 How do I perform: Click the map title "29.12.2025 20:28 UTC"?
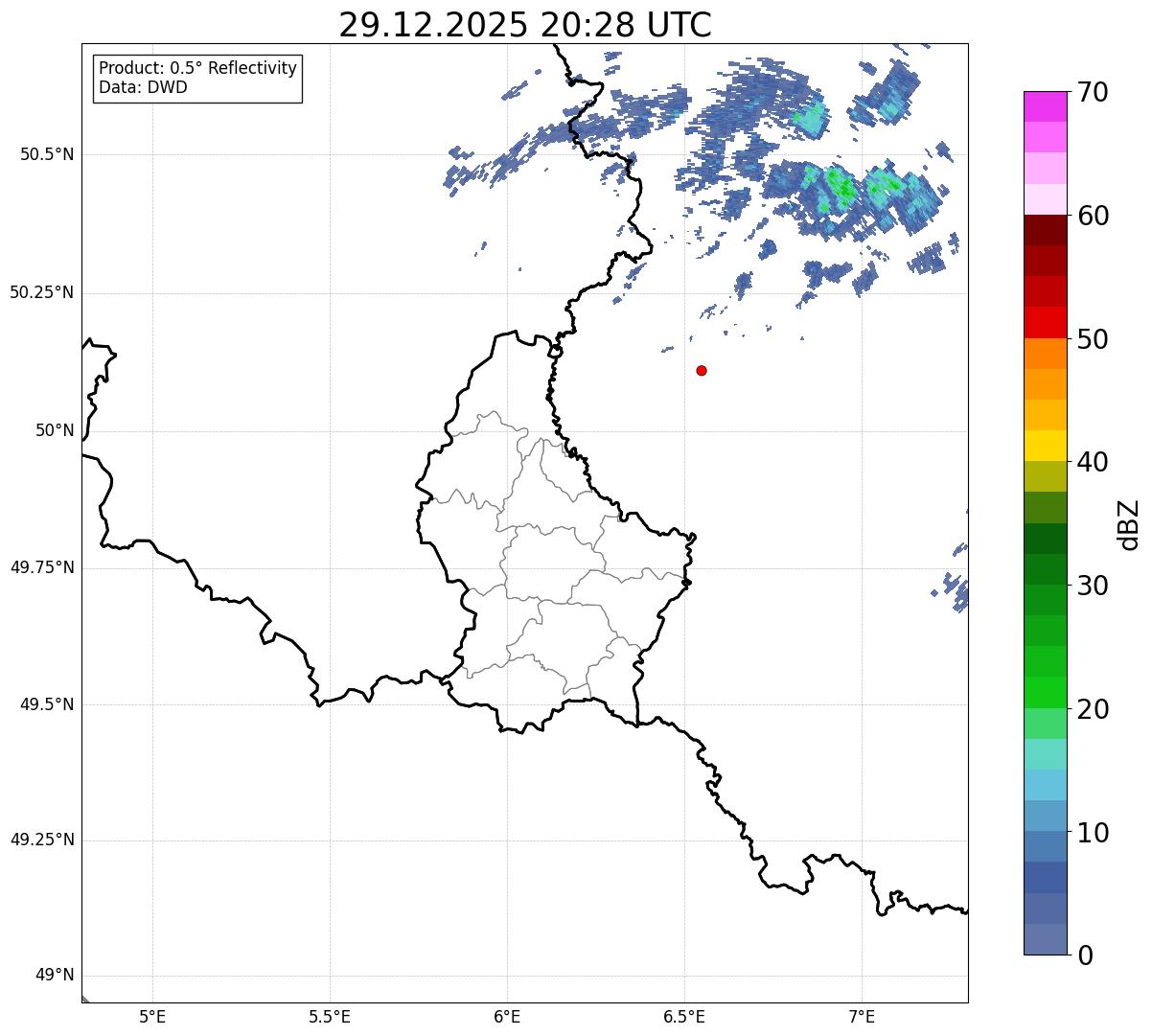[x=525, y=24]
